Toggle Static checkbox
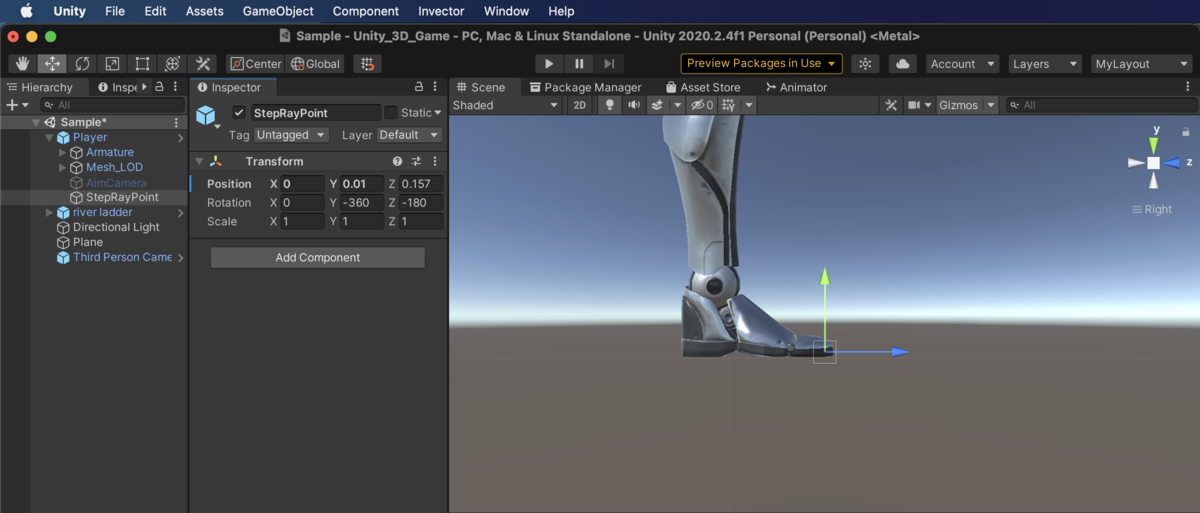 (x=391, y=113)
